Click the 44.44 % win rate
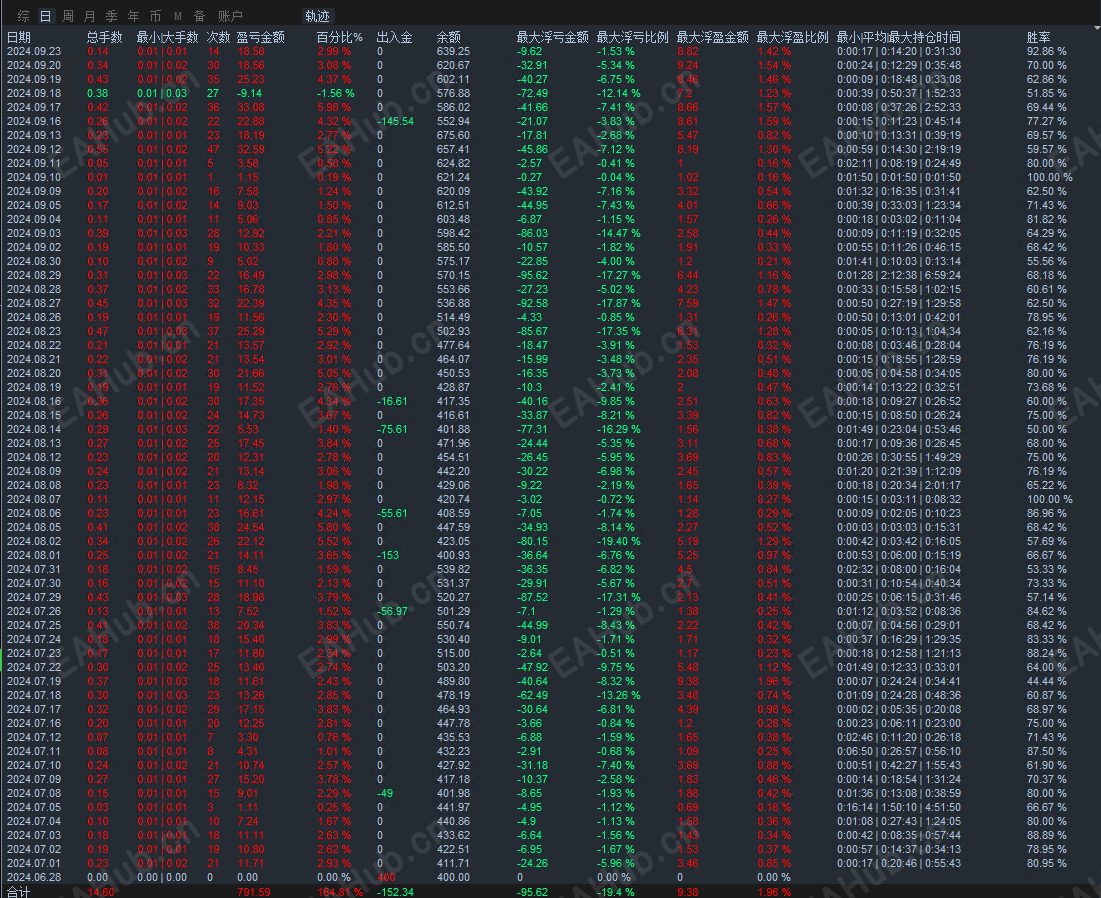 1046,682
